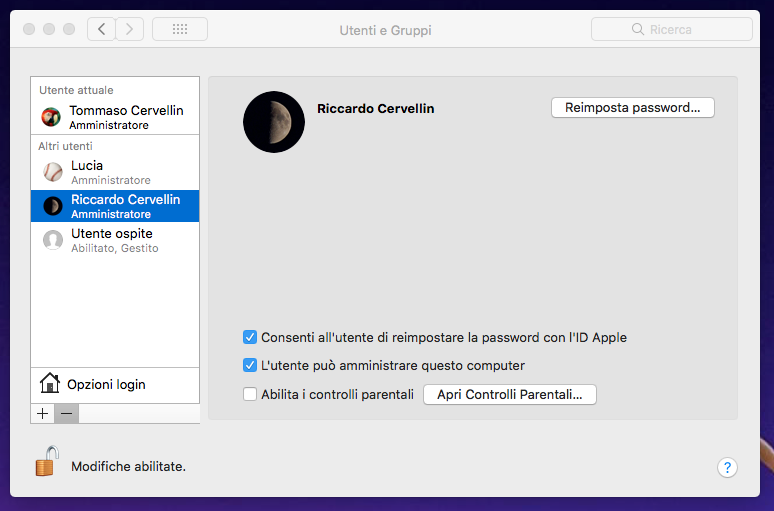Open Opzioni login

tap(115, 385)
